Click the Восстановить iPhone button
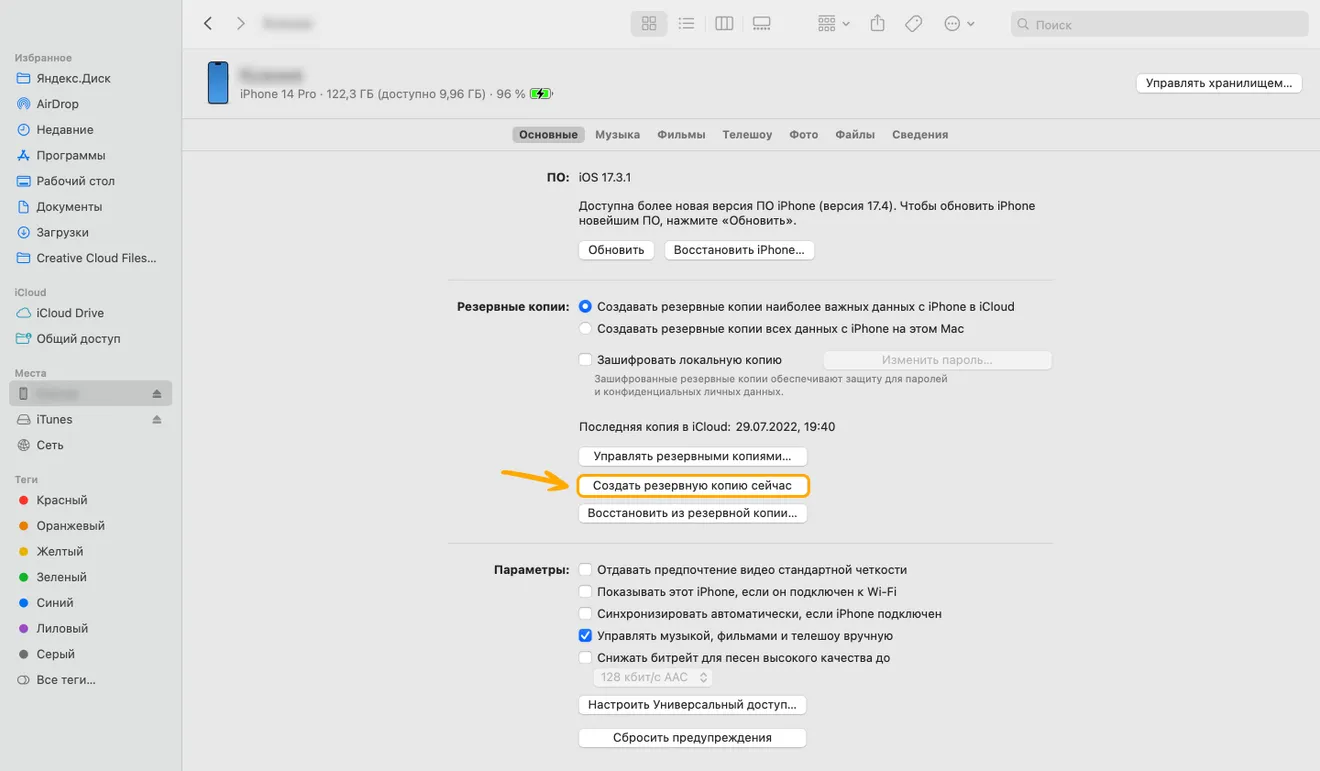This screenshot has height=771, width=1320. [739, 250]
